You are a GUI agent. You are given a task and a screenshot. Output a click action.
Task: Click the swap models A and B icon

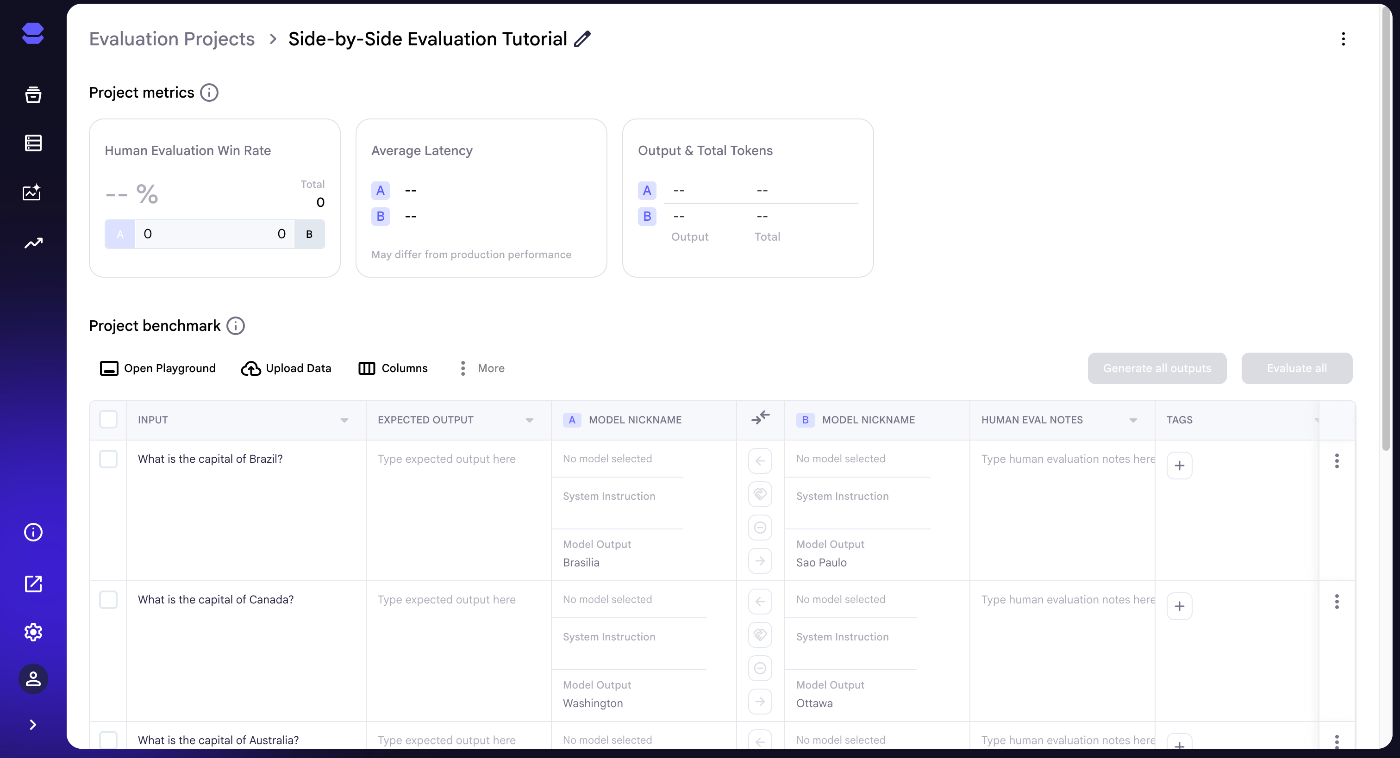(x=760, y=419)
